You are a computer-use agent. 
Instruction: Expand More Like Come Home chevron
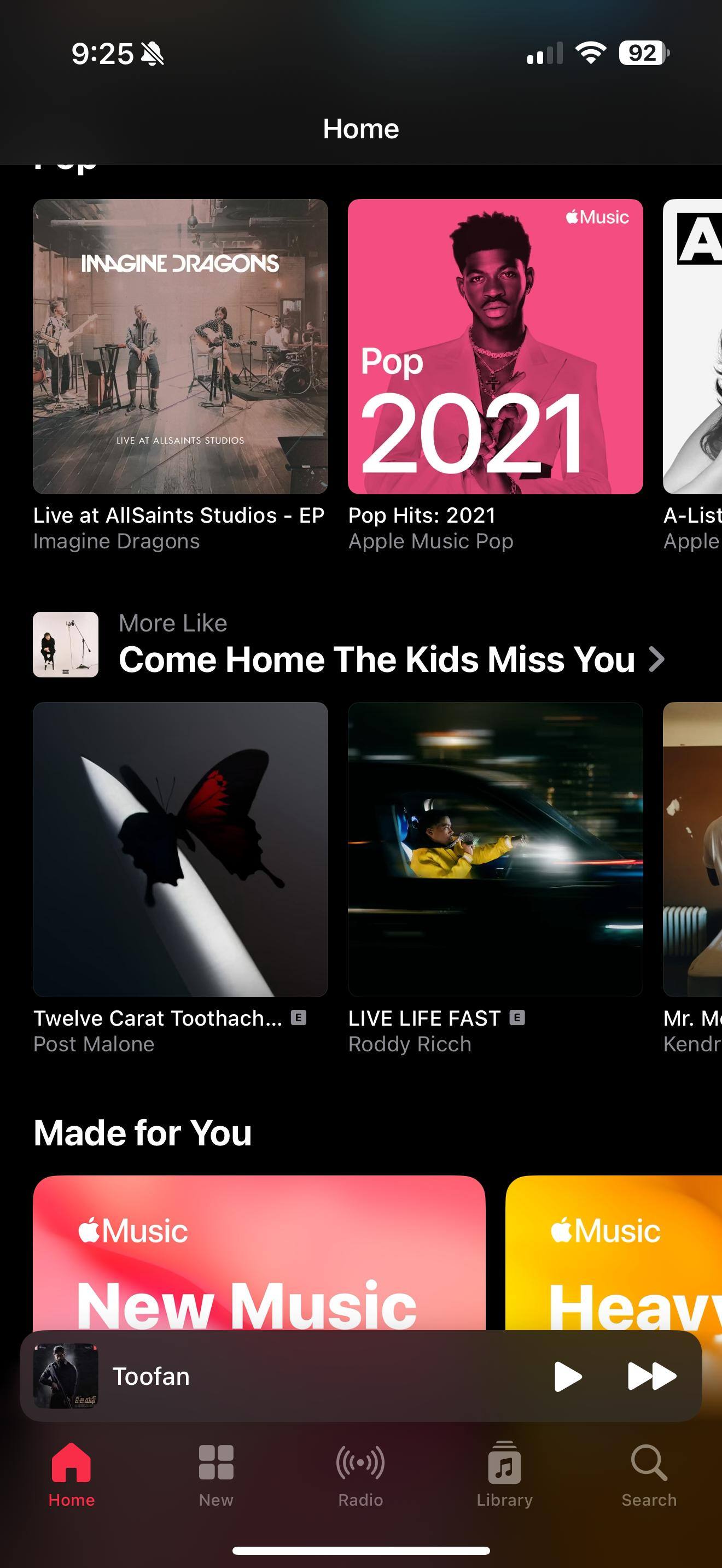[657, 659]
